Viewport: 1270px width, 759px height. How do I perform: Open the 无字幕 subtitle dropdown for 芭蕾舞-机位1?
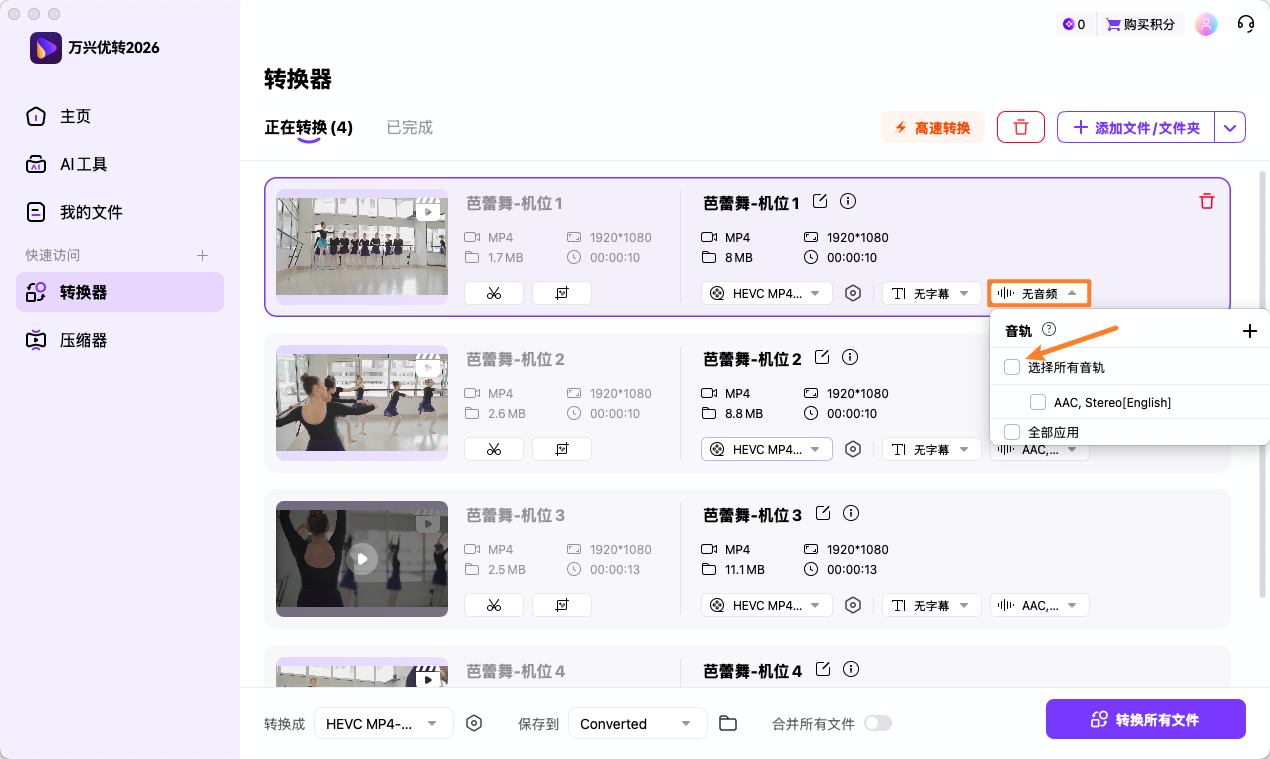(x=931, y=293)
